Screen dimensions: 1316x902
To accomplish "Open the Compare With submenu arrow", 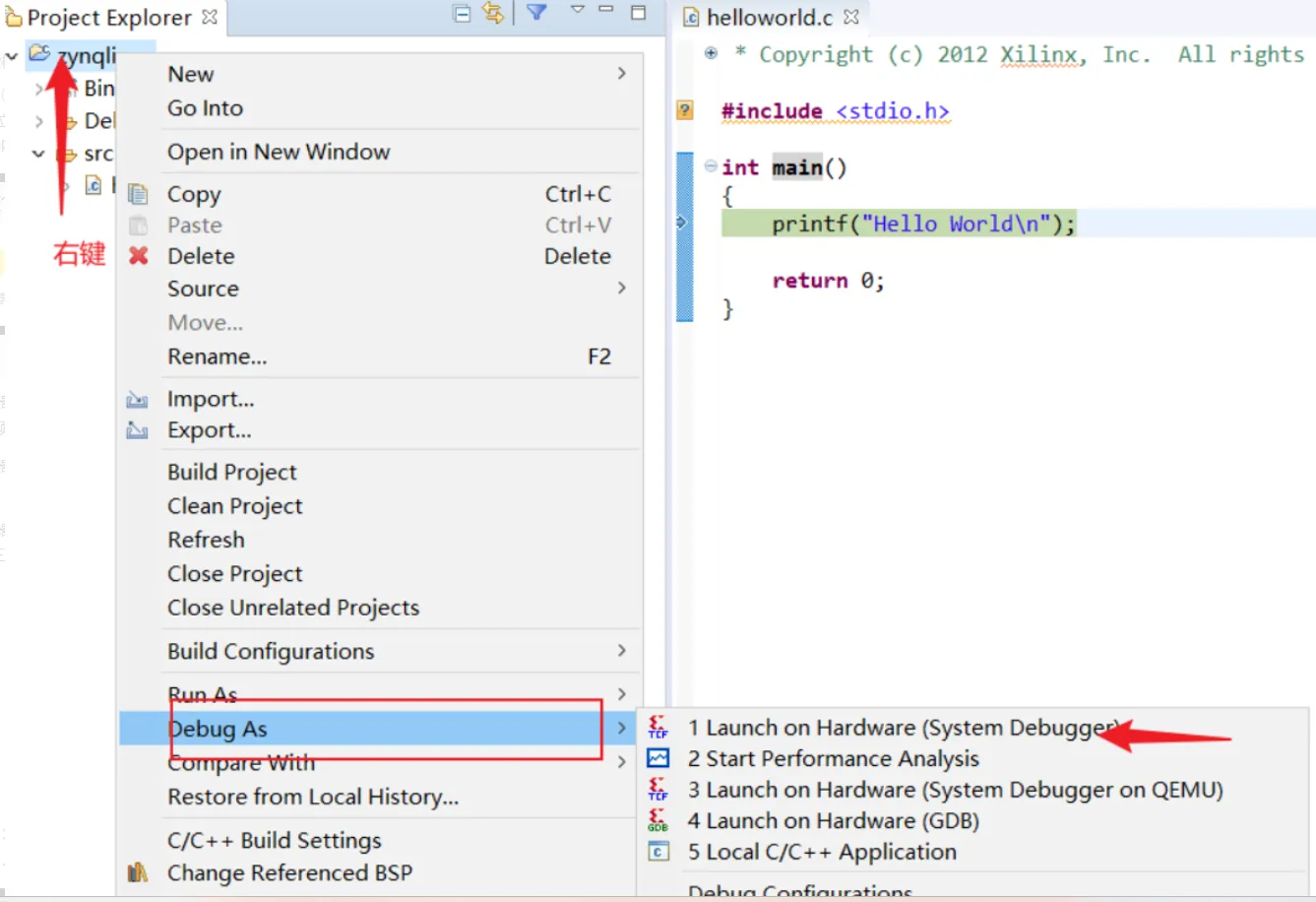I will tap(621, 761).
